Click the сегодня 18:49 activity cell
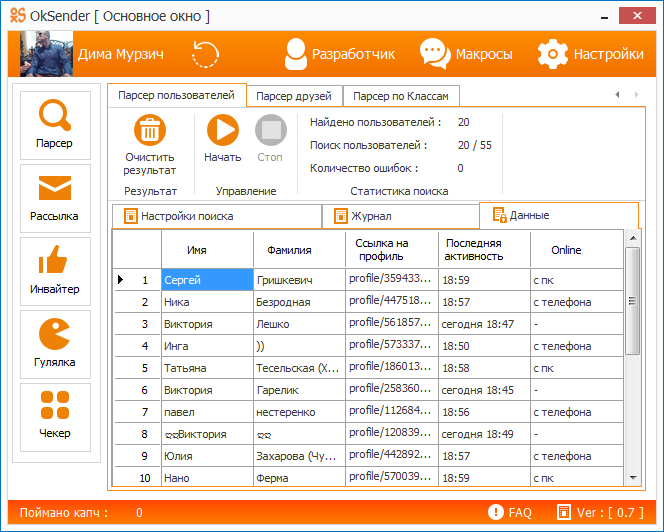The image size is (664, 532). 484,434
